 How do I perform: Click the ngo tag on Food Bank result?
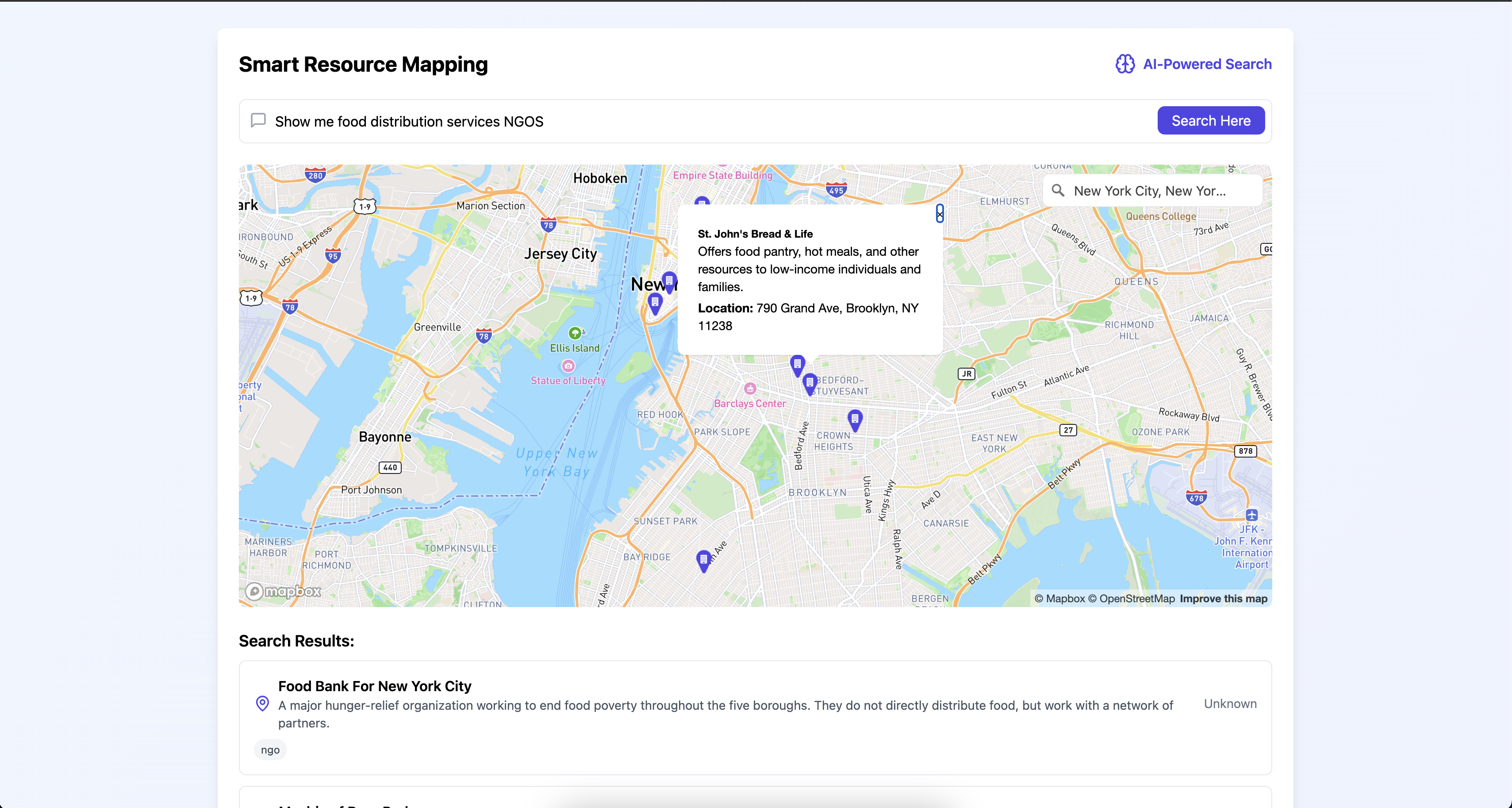(270, 750)
